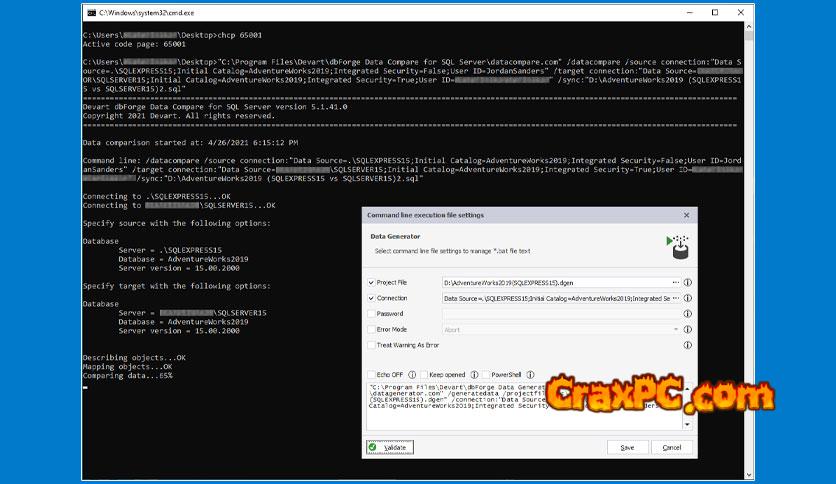
Task: Enable the Echo OFF checkbox
Action: (371, 375)
